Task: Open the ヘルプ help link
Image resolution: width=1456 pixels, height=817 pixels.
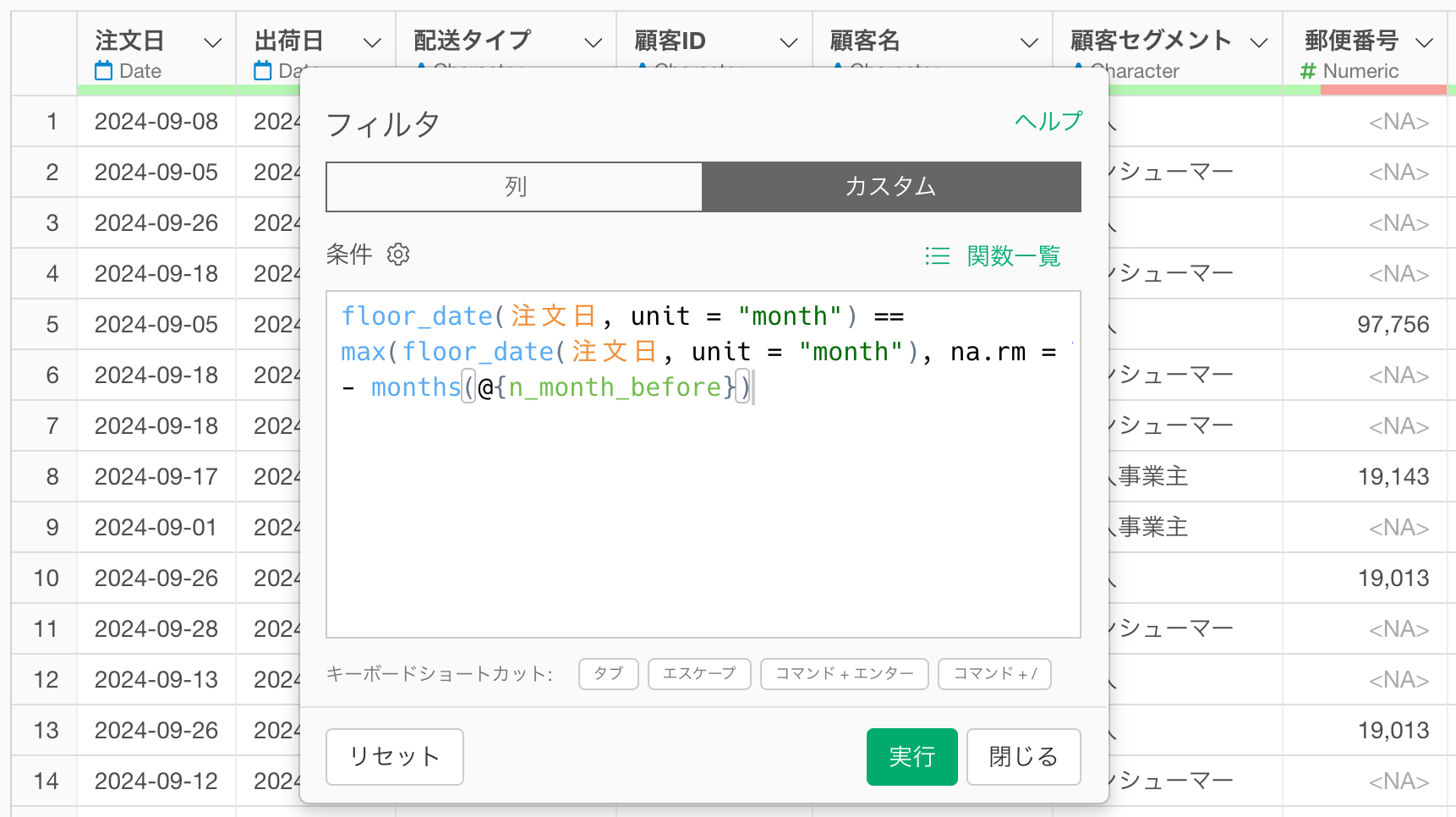Action: (x=1048, y=121)
